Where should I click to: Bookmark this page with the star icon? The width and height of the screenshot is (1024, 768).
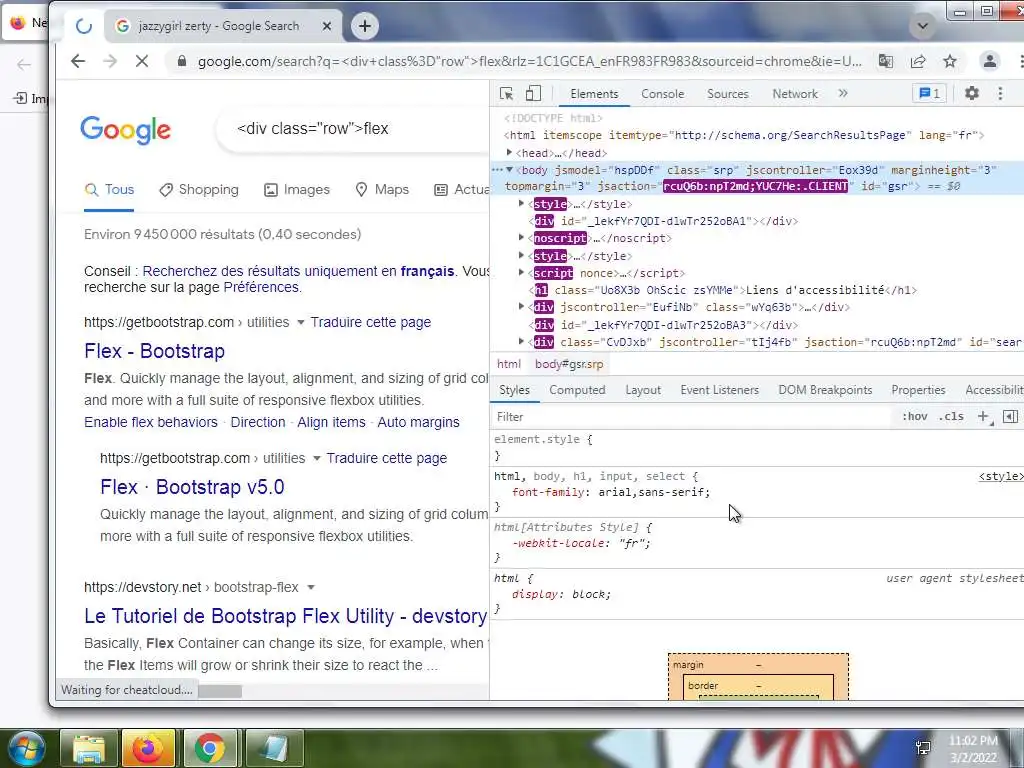point(950,61)
